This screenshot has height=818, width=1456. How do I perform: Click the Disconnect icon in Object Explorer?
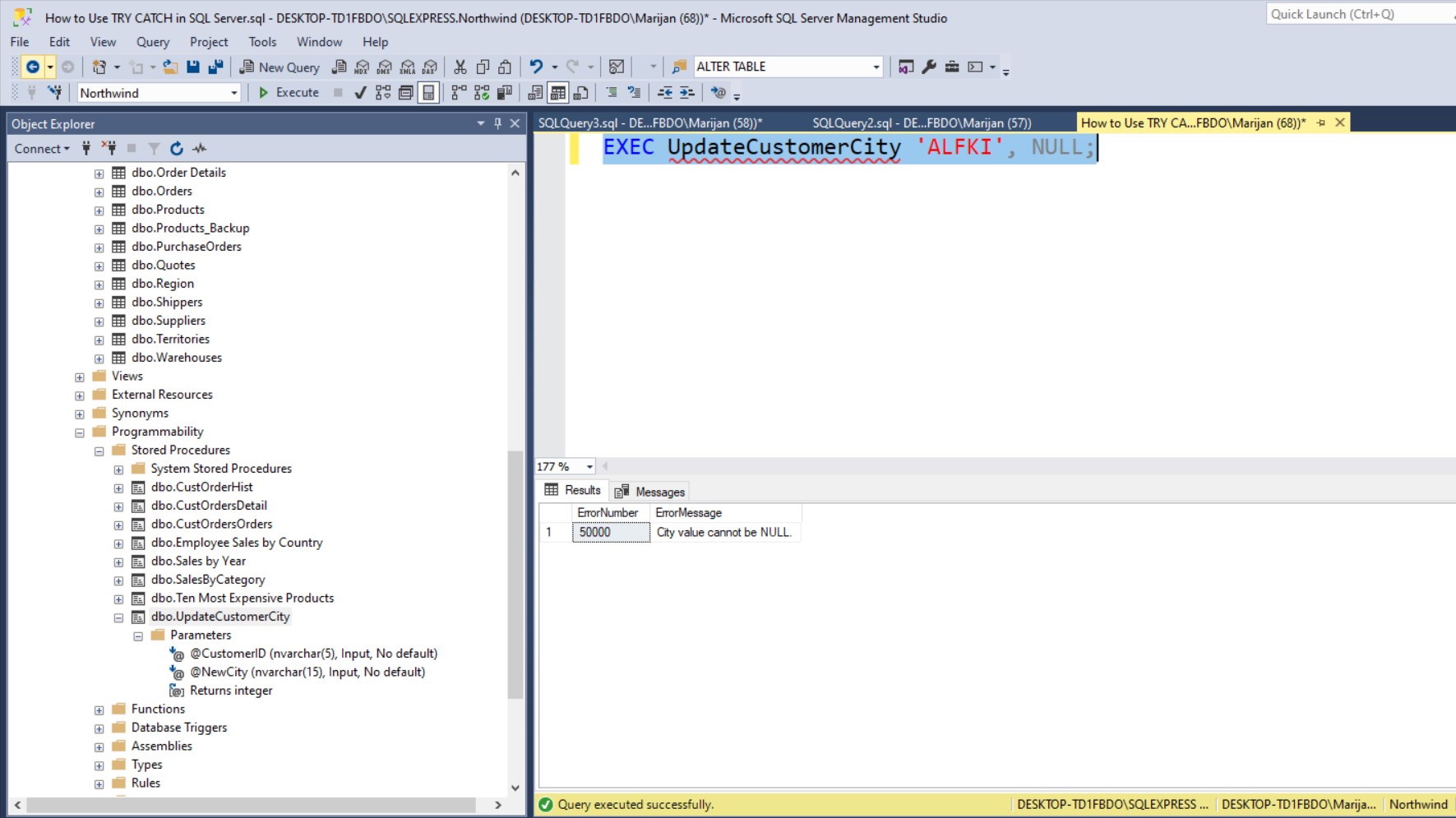click(x=109, y=149)
